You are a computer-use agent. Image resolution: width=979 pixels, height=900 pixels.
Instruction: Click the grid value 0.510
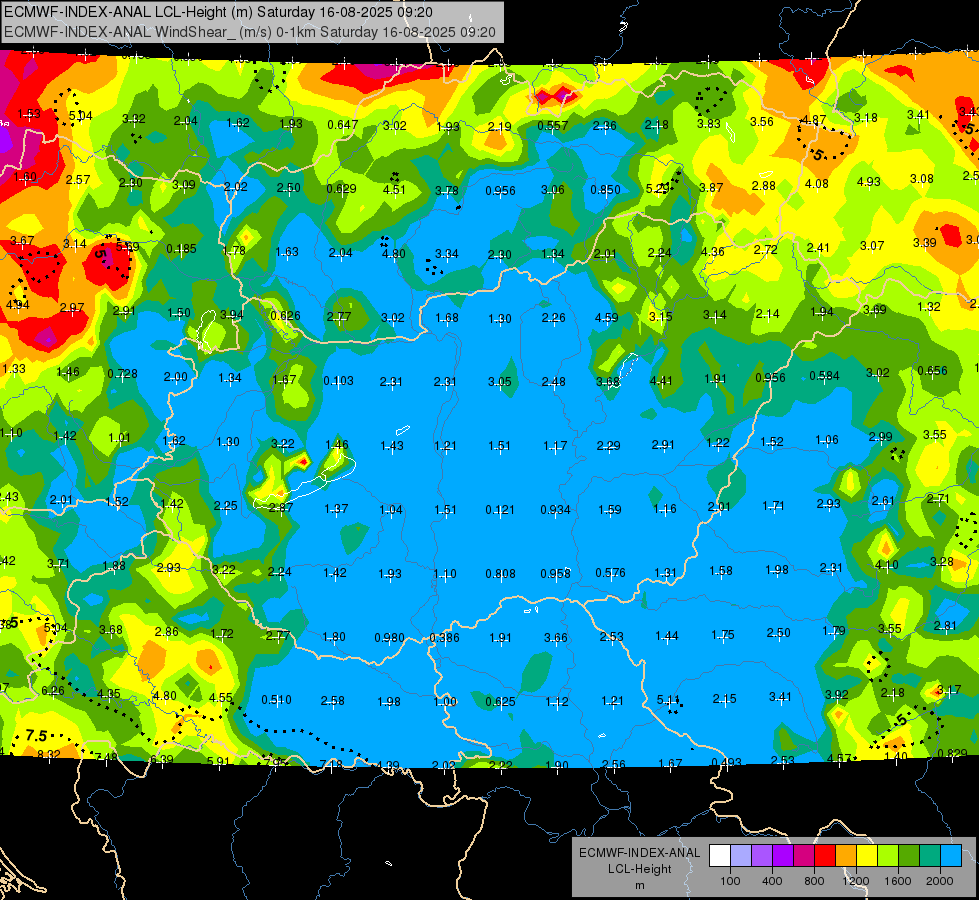tap(276, 700)
